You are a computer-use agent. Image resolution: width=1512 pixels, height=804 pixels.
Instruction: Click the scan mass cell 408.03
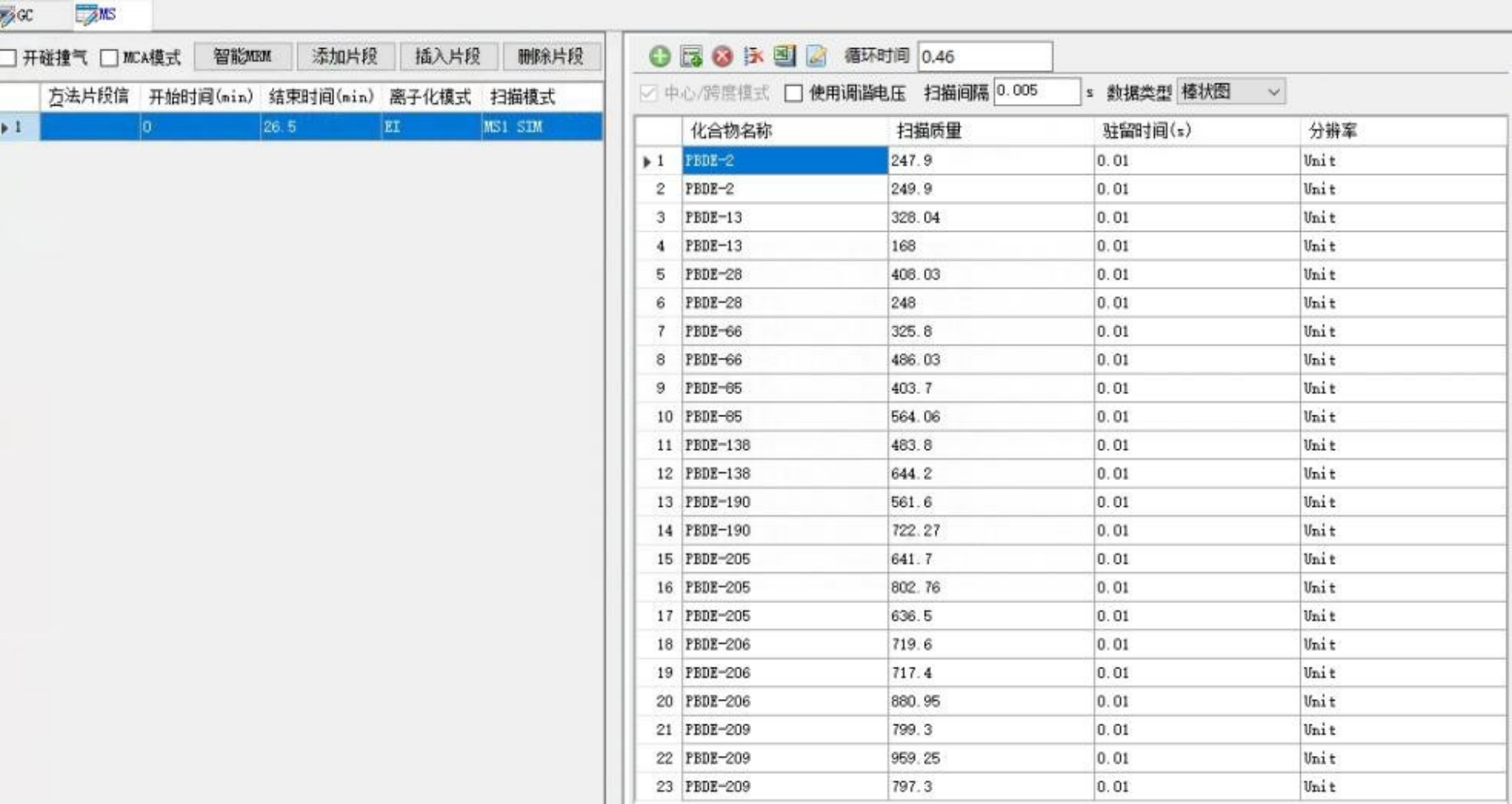point(990,274)
